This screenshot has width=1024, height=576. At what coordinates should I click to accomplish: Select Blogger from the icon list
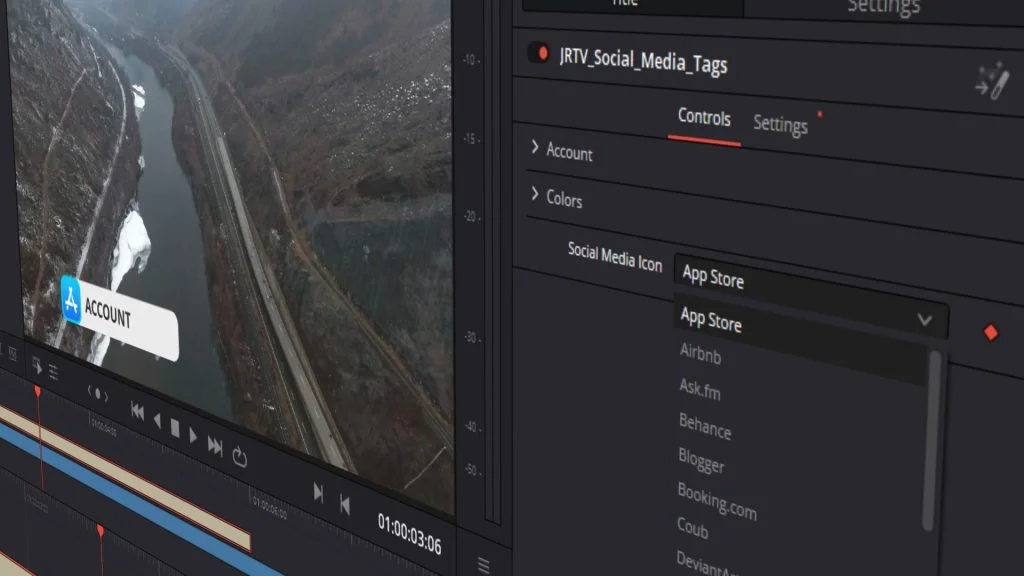click(x=701, y=460)
